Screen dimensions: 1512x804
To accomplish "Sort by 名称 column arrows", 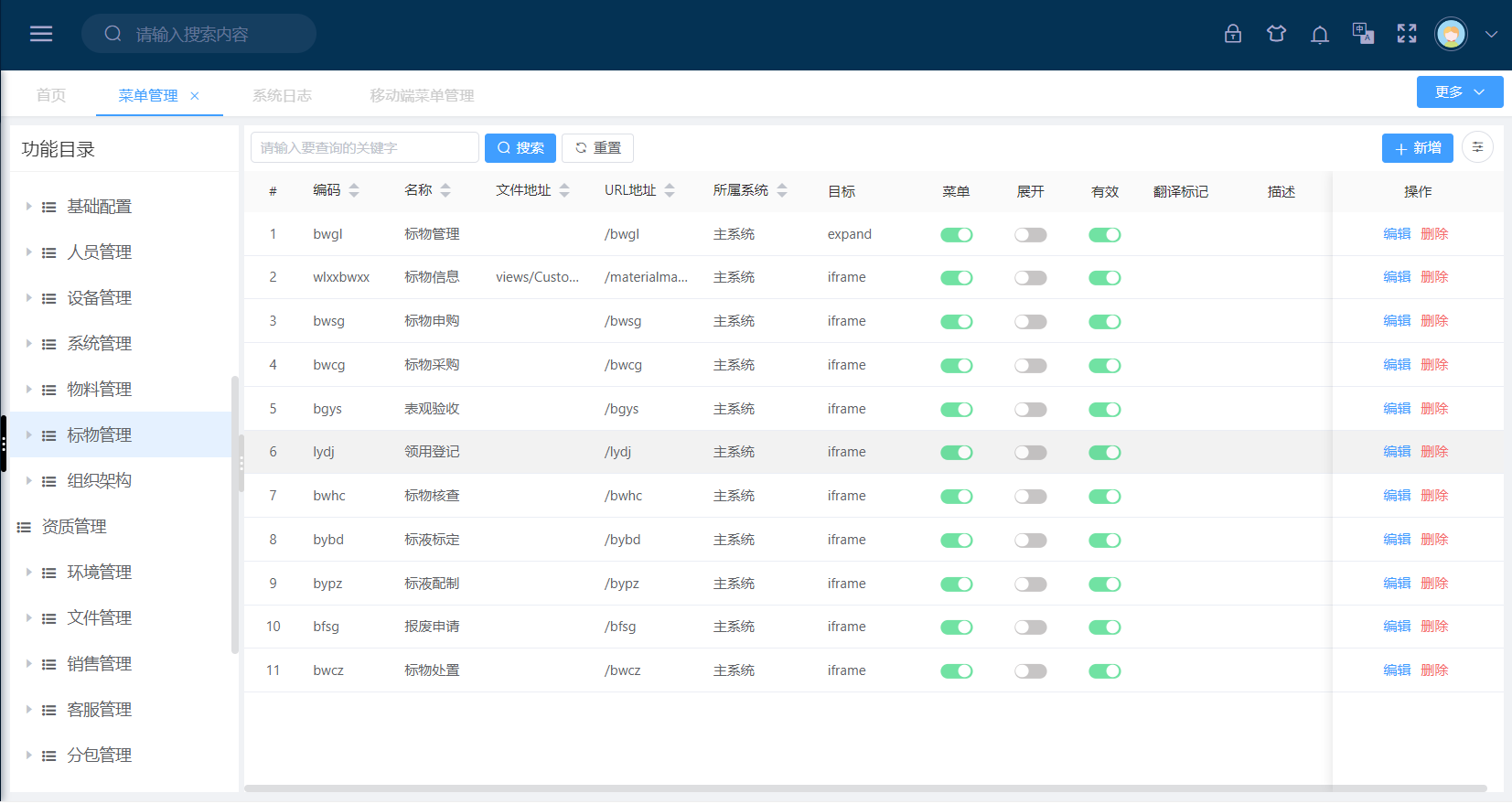I will click(445, 190).
